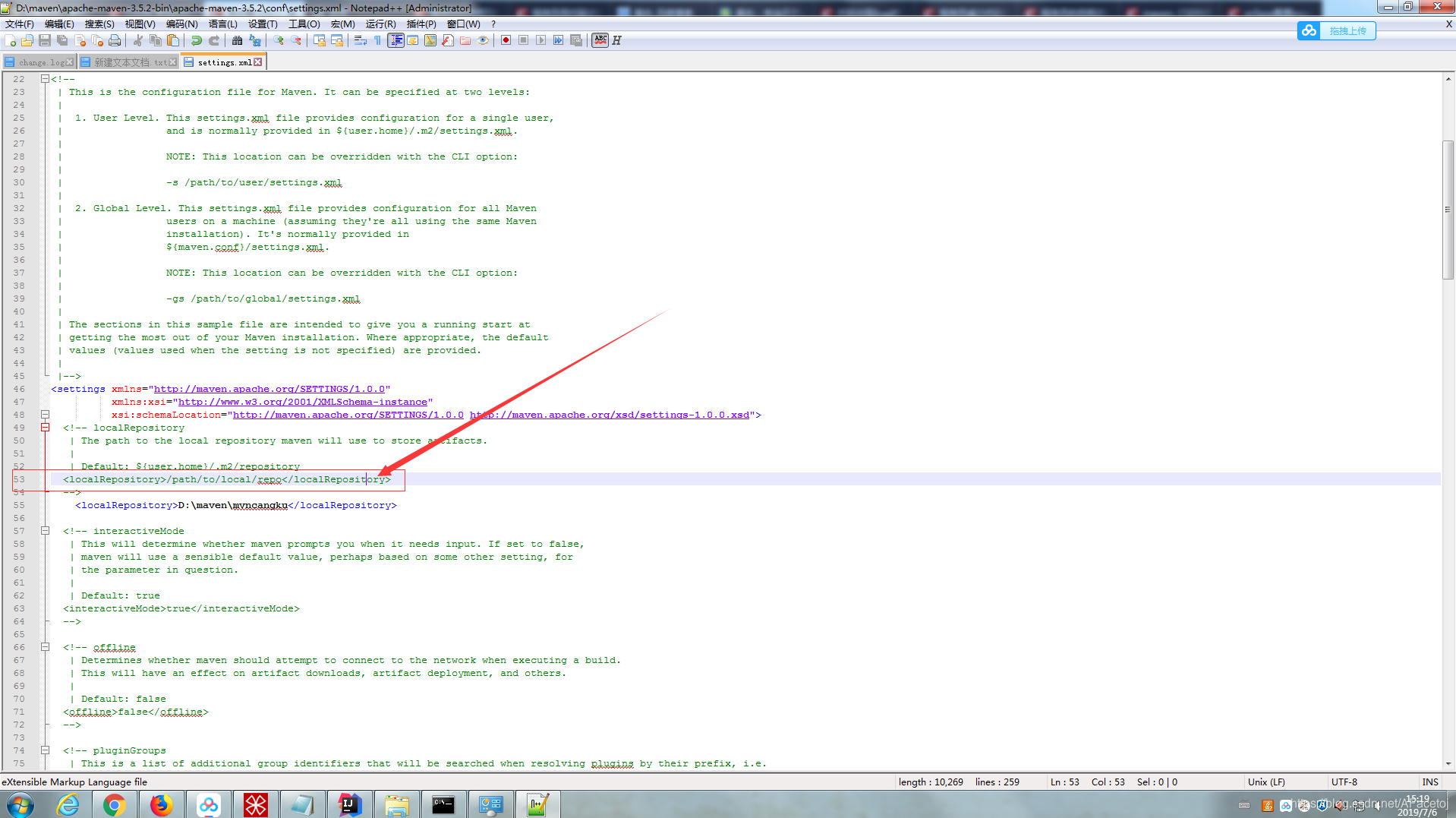1456x818 pixels.
Task: Toggle the ABC spell-check icon
Action: click(x=600, y=40)
